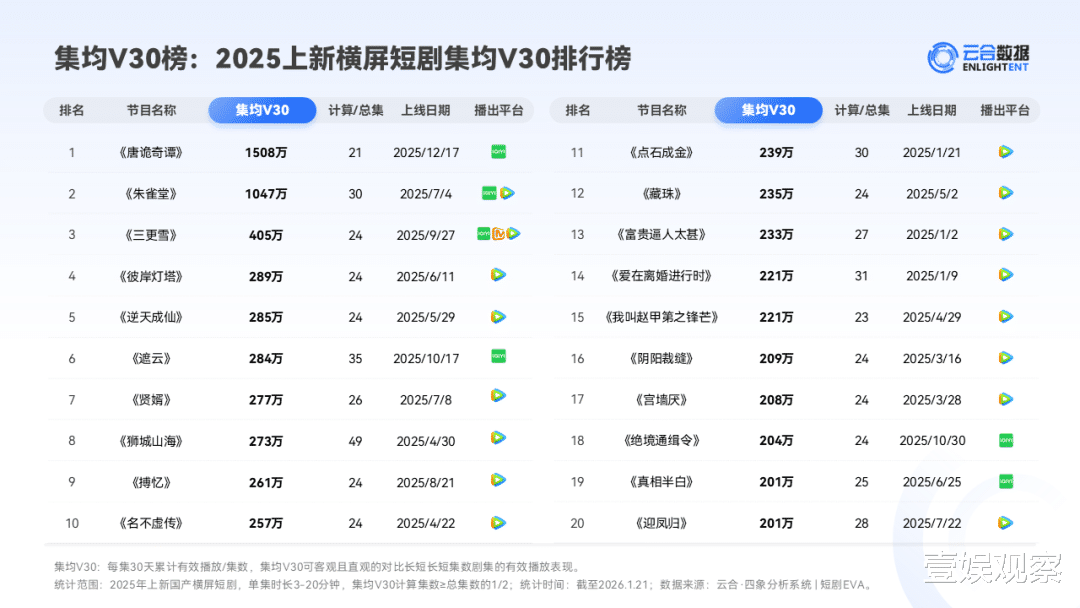Click the title 《富贵逼人太甚》
The width and height of the screenshot is (1080, 608).
661,234
